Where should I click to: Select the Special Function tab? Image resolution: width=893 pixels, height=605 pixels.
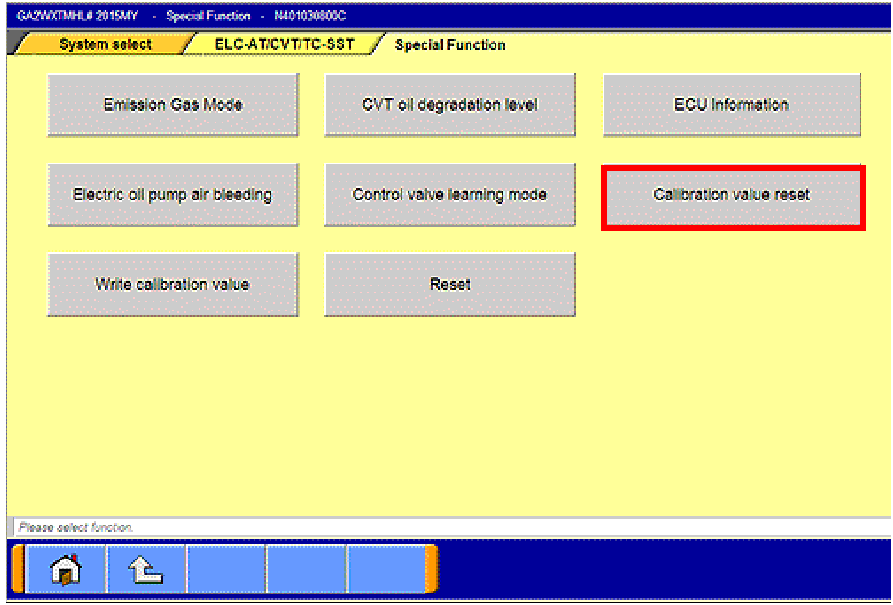pos(450,45)
